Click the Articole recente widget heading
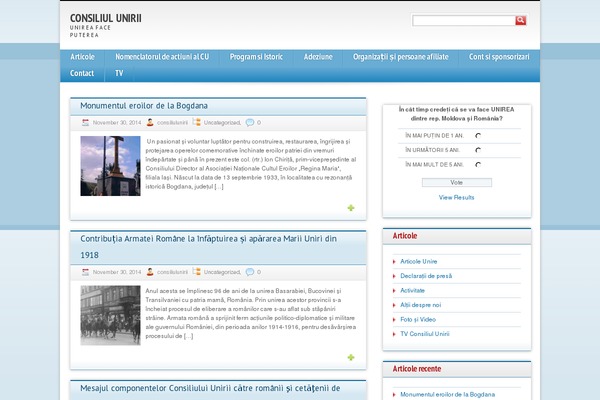Image resolution: width=600 pixels, height=400 pixels. click(417, 369)
